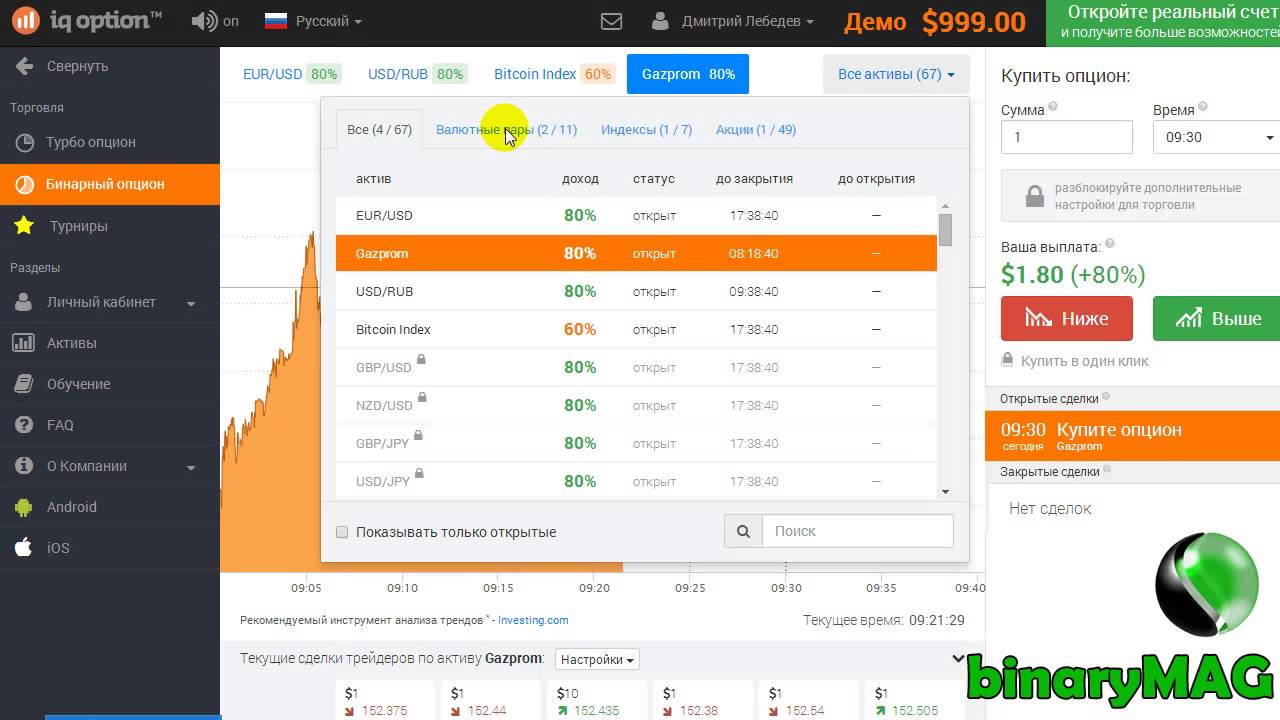Click the lock icon beside NZD/USD
1280x720 pixels.
point(422,397)
